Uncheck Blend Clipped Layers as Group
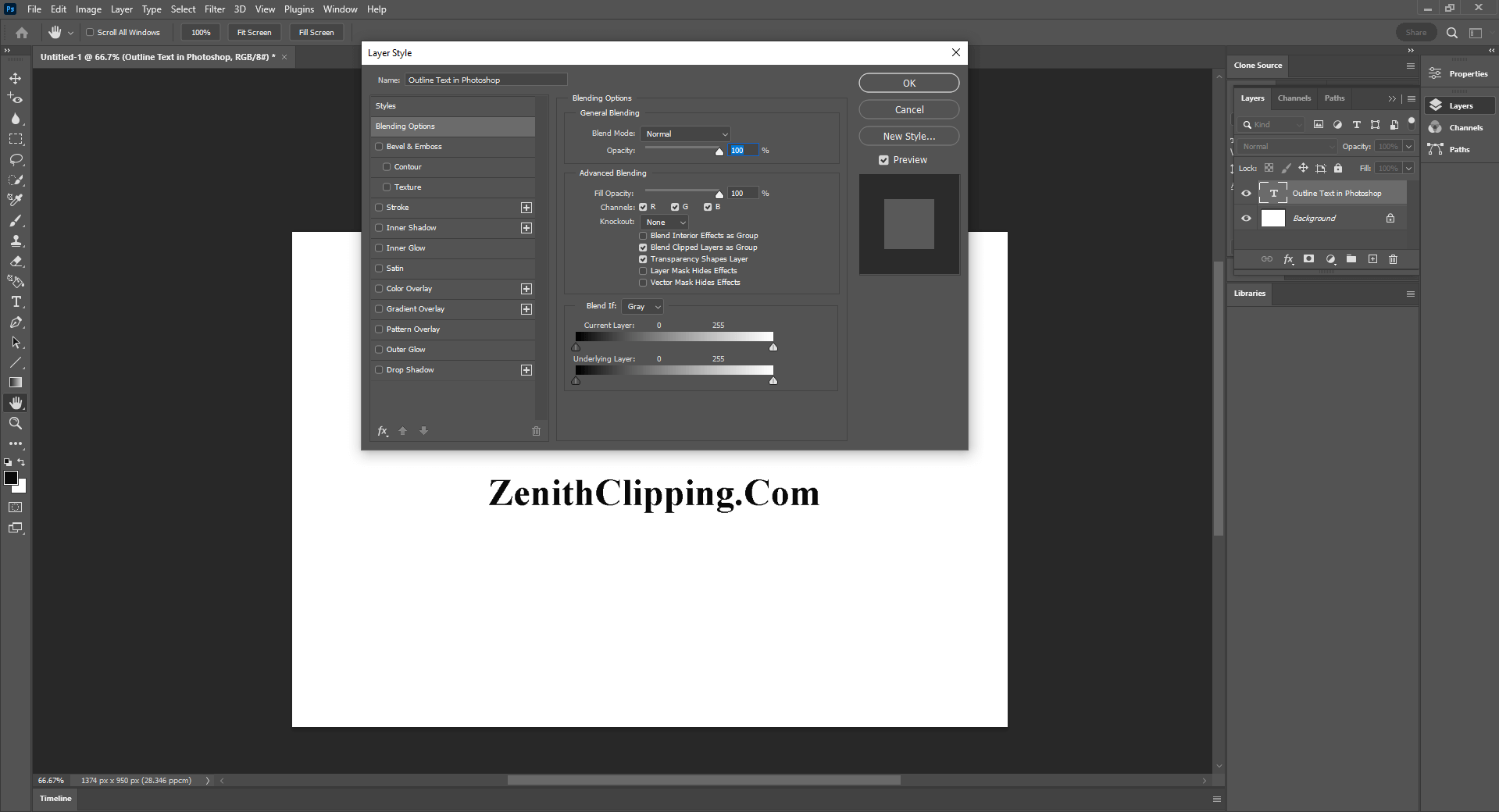This screenshot has width=1499, height=812. point(642,247)
